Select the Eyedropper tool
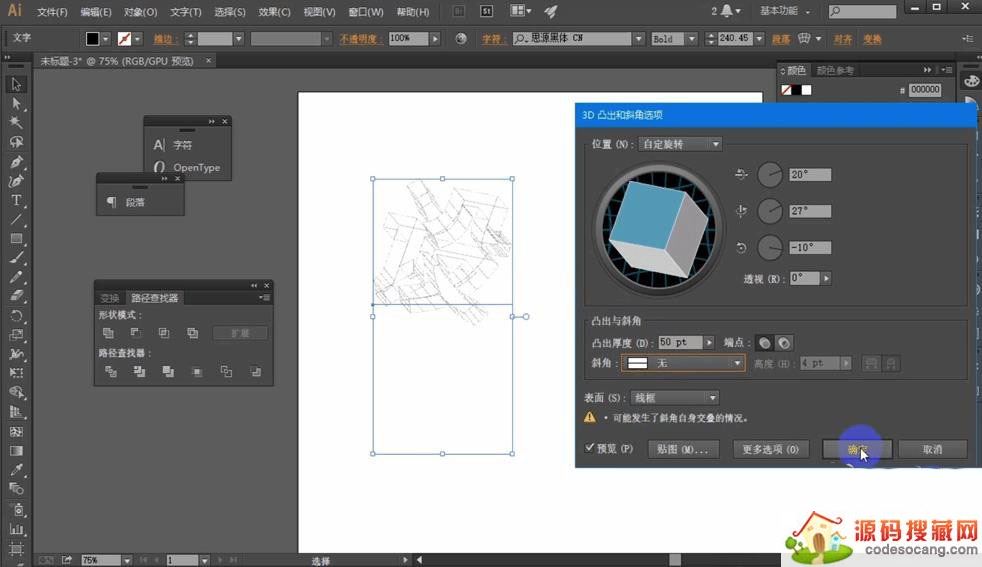Viewport: 982px width, 567px height. [x=16, y=469]
